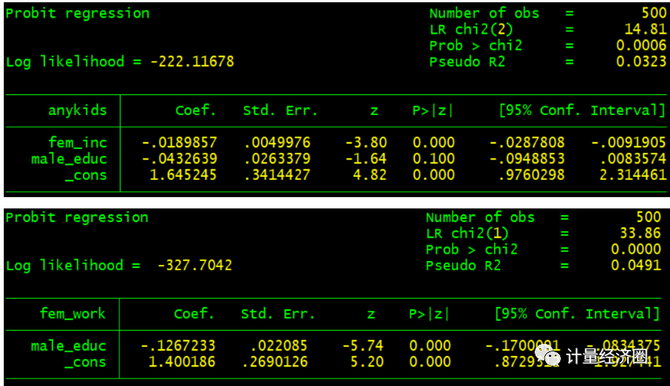Click the WeChat watermark logo icon

coord(547,355)
